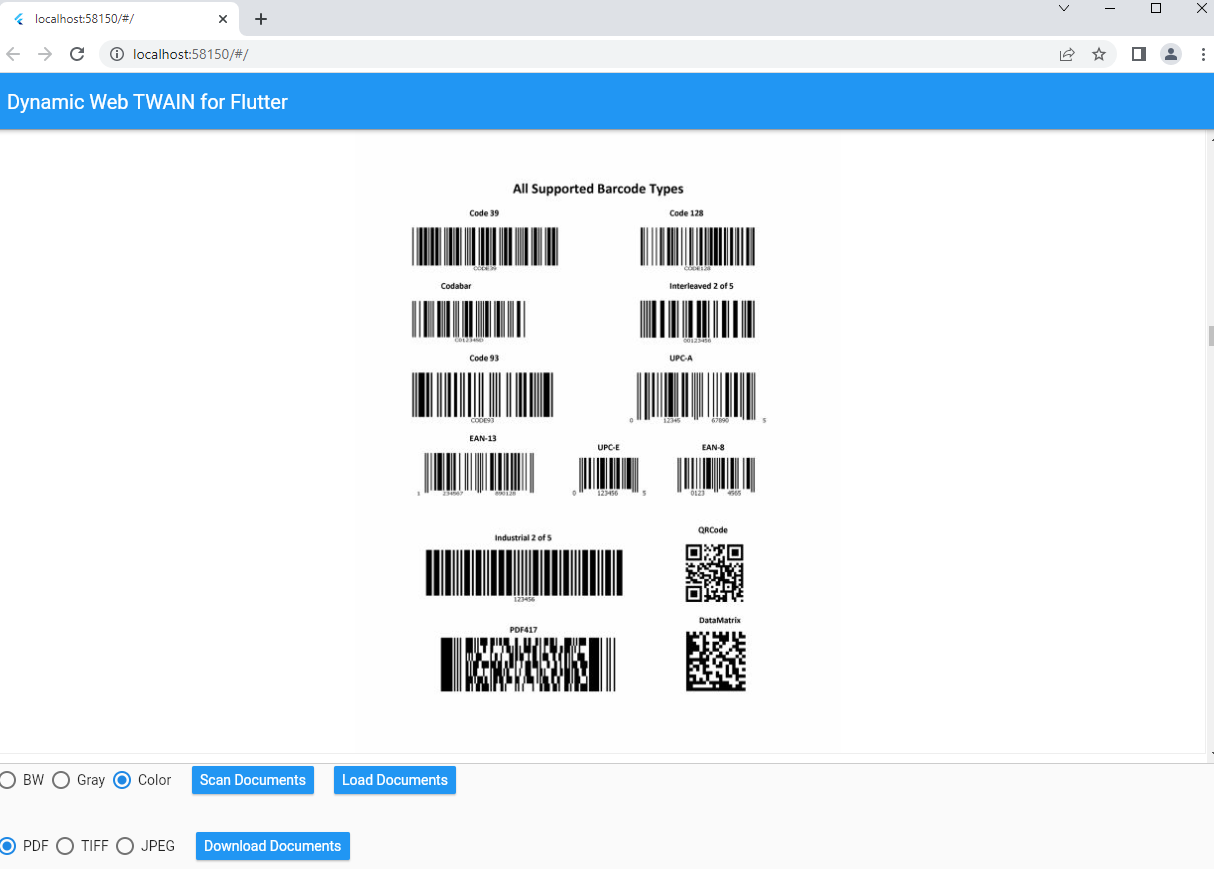
Task: Select the BW pixel type radio button
Action: click(x=8, y=780)
